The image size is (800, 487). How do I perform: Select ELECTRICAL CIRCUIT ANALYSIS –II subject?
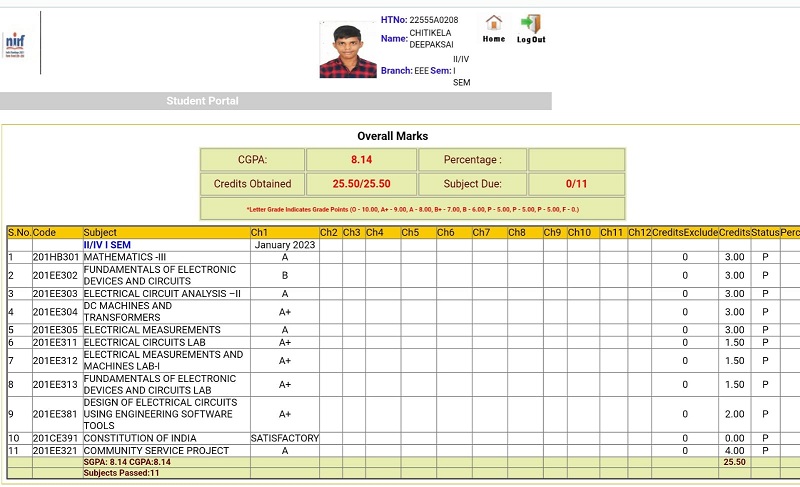[162, 294]
